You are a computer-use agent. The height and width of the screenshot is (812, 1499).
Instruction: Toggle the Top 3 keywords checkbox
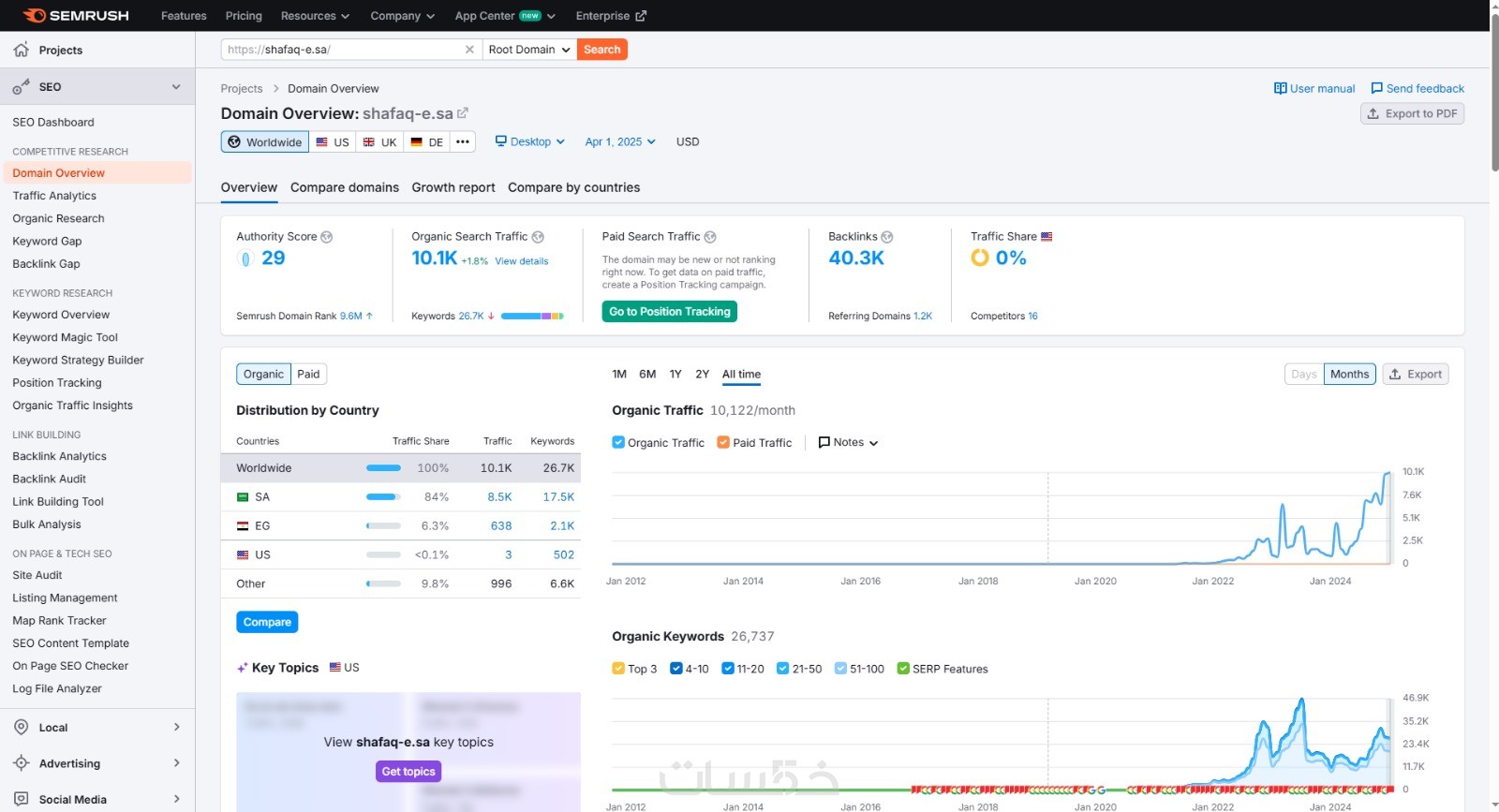click(x=618, y=669)
